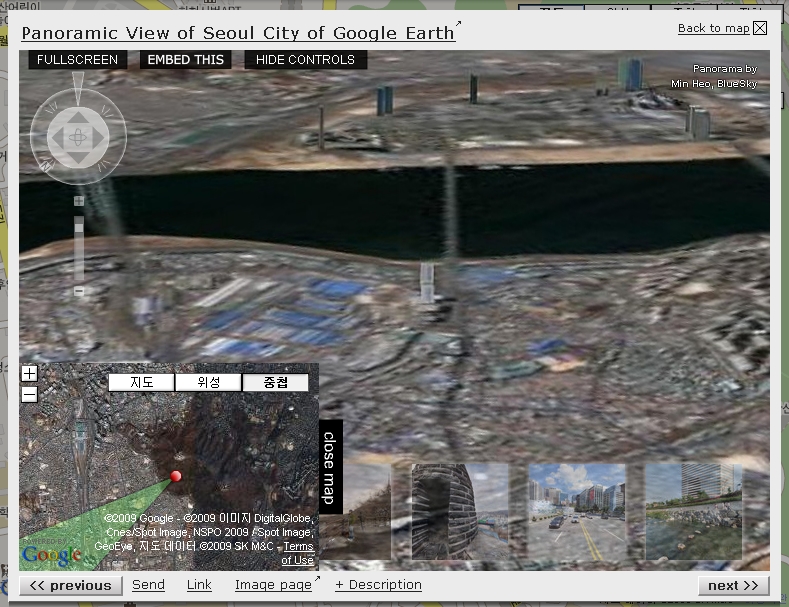Pan the panorama up with the compass arrow

tap(78, 119)
